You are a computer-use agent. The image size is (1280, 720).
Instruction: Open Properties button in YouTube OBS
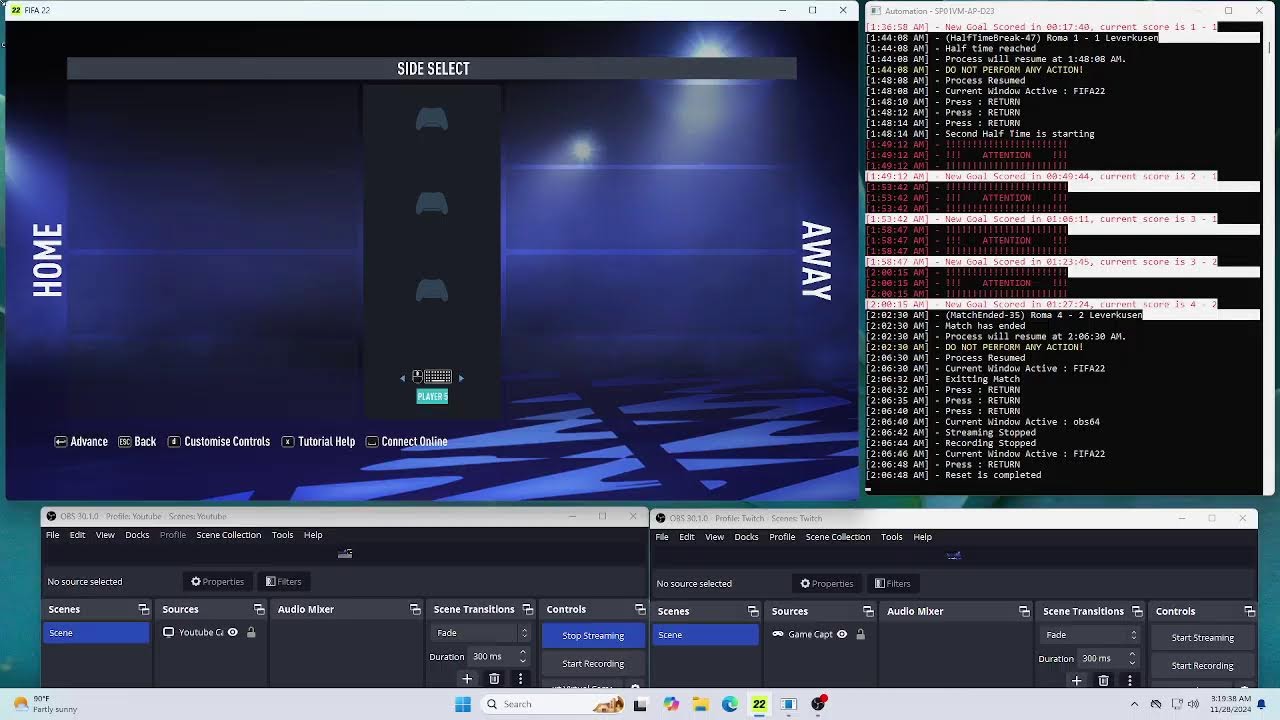(x=217, y=581)
